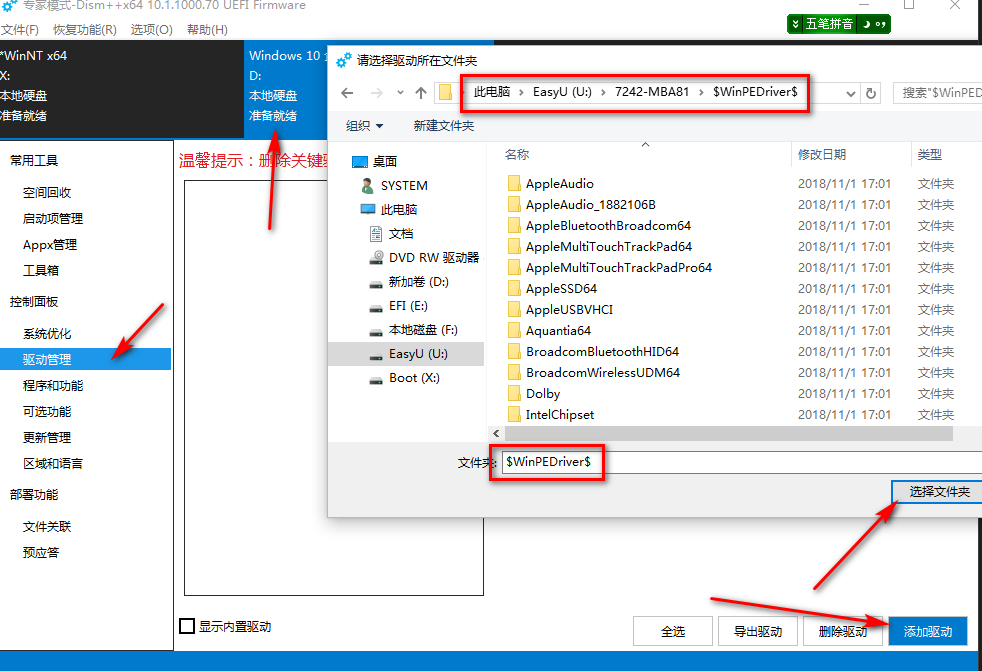Open the 文件(F) menu
The height and width of the screenshot is (671, 982).
(22, 29)
